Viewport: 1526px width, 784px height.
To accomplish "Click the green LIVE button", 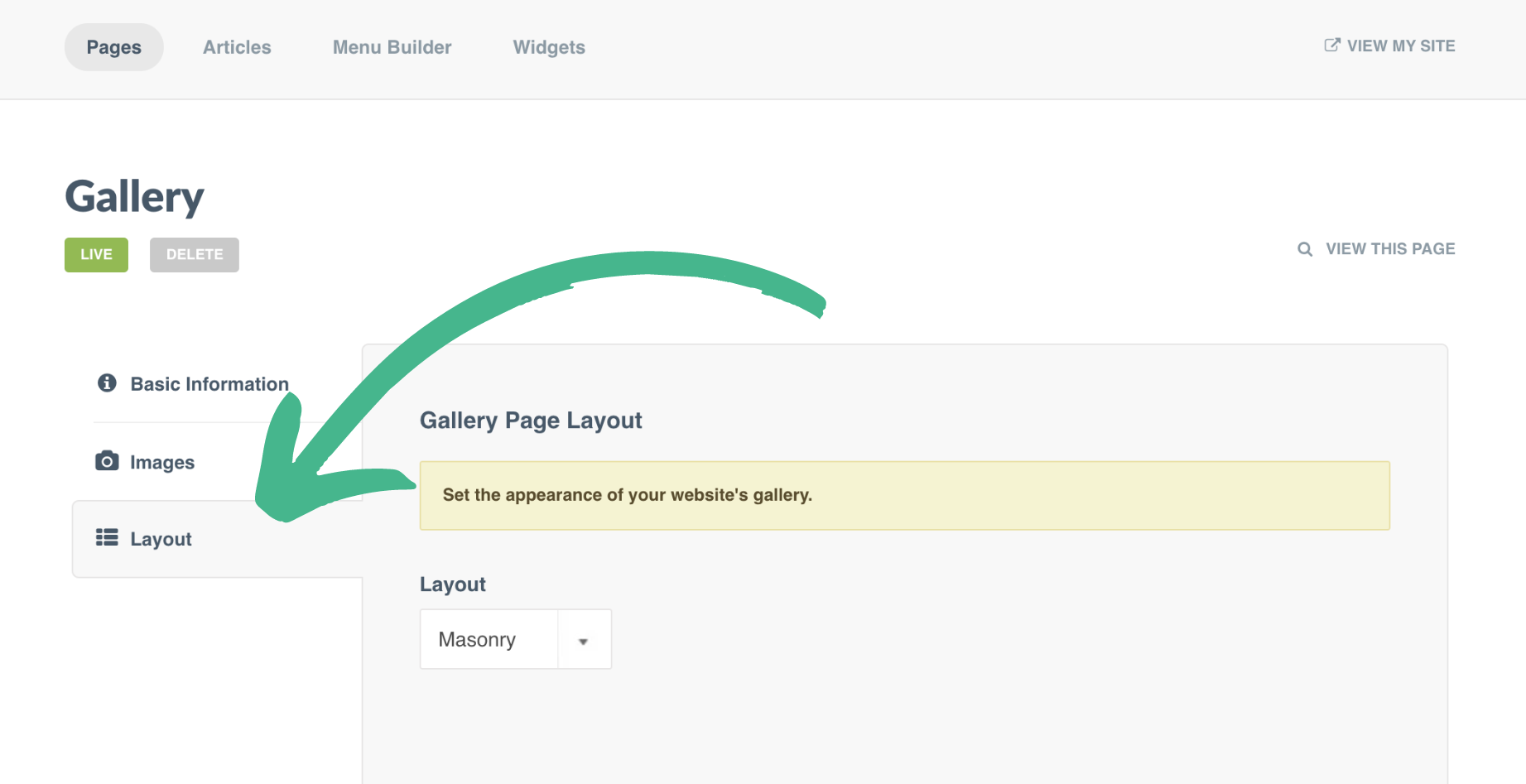I will tap(96, 254).
